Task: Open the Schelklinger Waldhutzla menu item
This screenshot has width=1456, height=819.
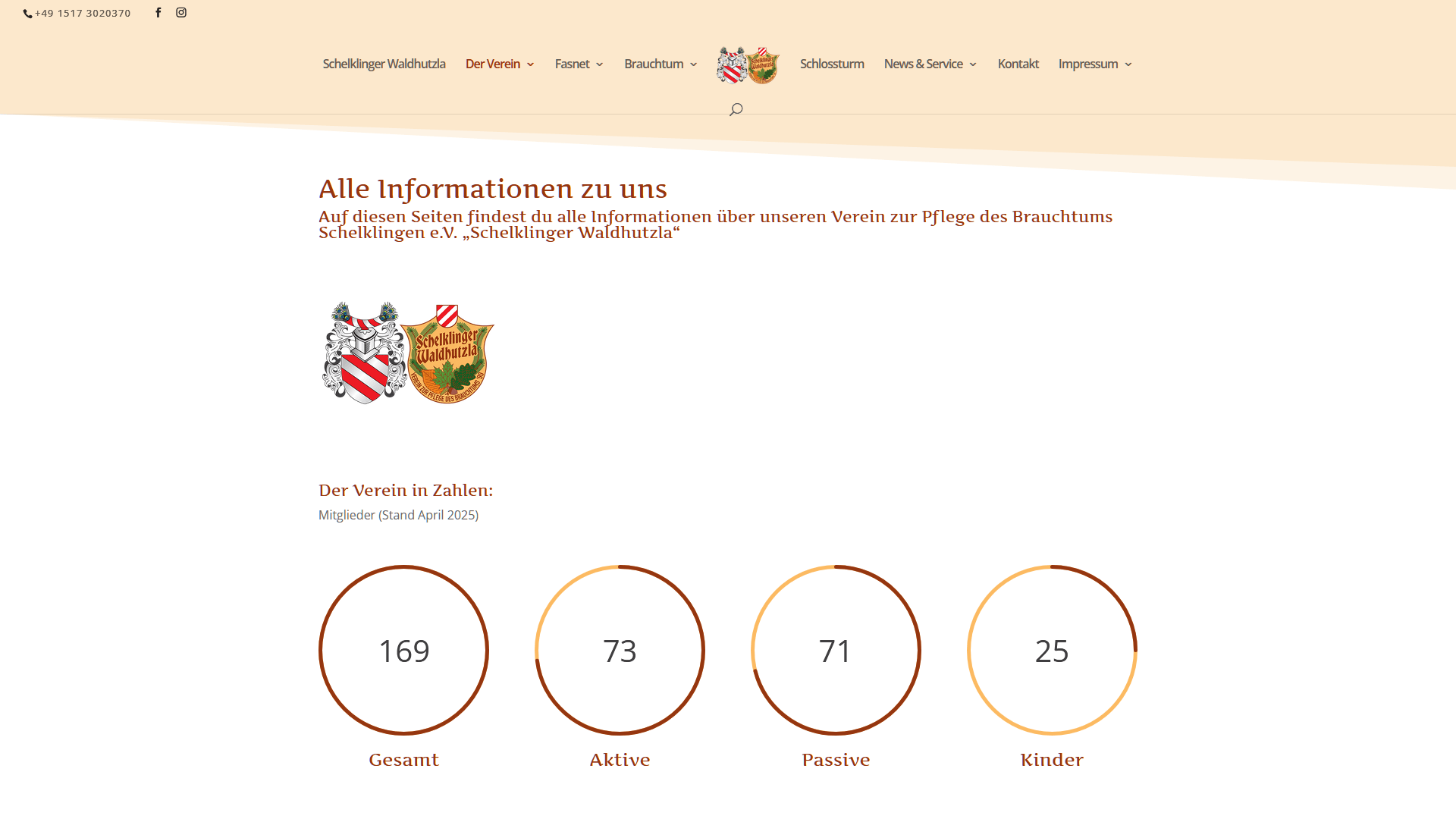Action: pos(384,64)
